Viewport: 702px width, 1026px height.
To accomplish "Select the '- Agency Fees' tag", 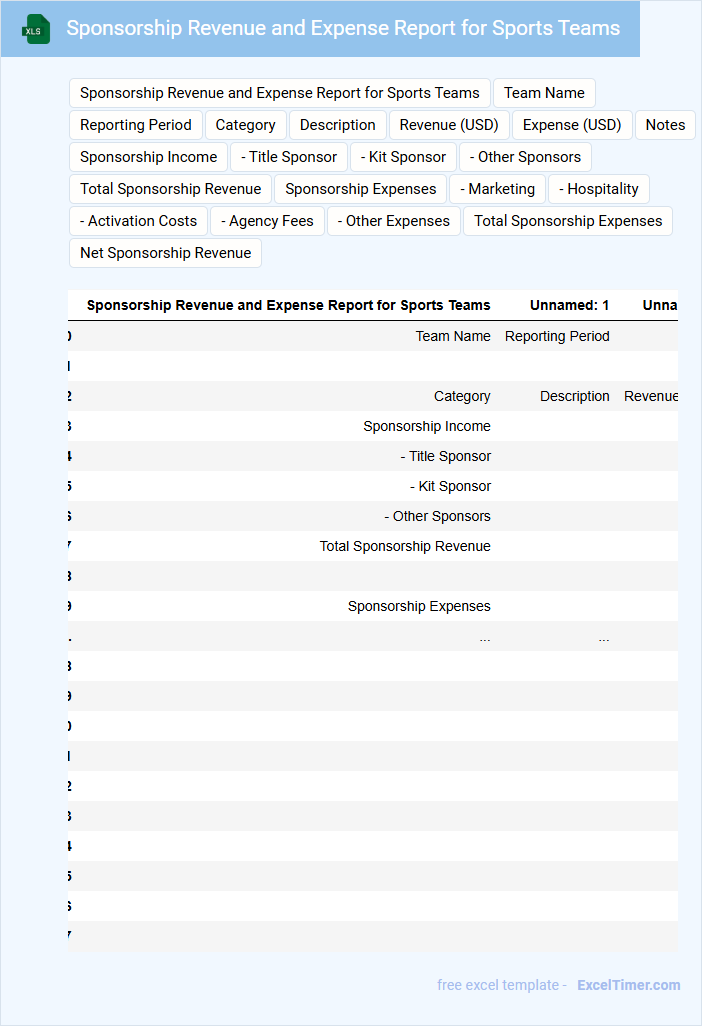I will coord(267,221).
